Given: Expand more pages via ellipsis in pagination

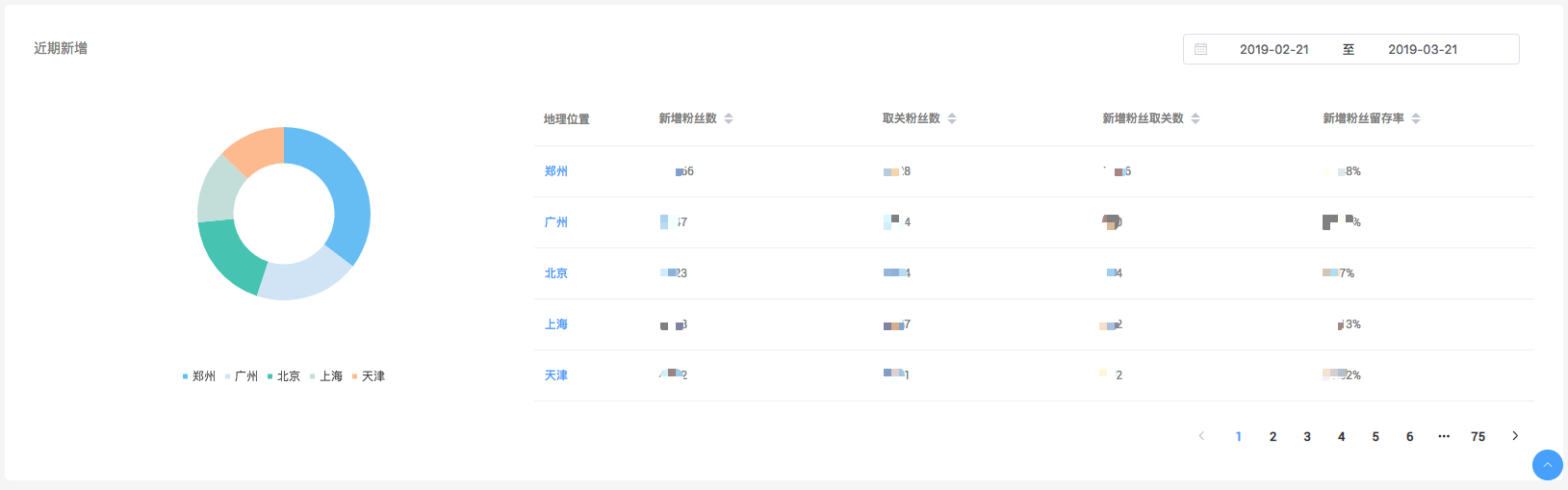Looking at the screenshot, I should pos(1444,436).
